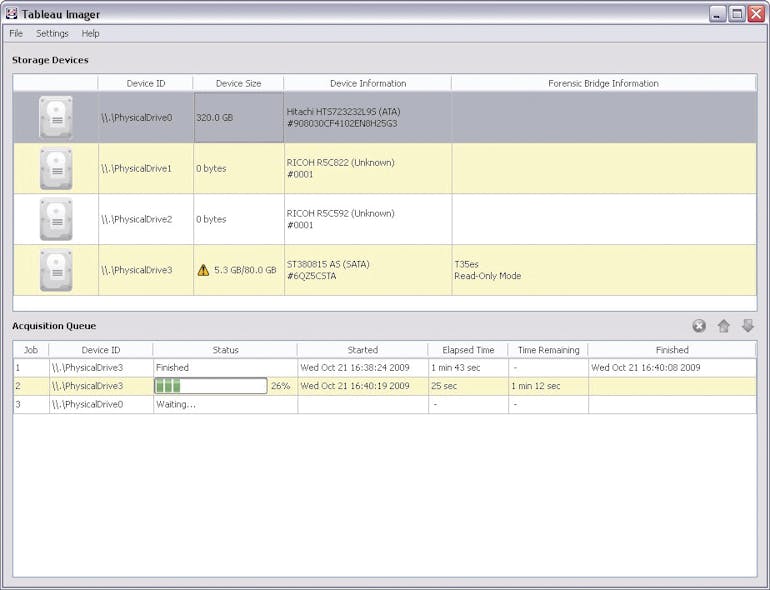Click the Forensic Bridge Information column header

603,83
